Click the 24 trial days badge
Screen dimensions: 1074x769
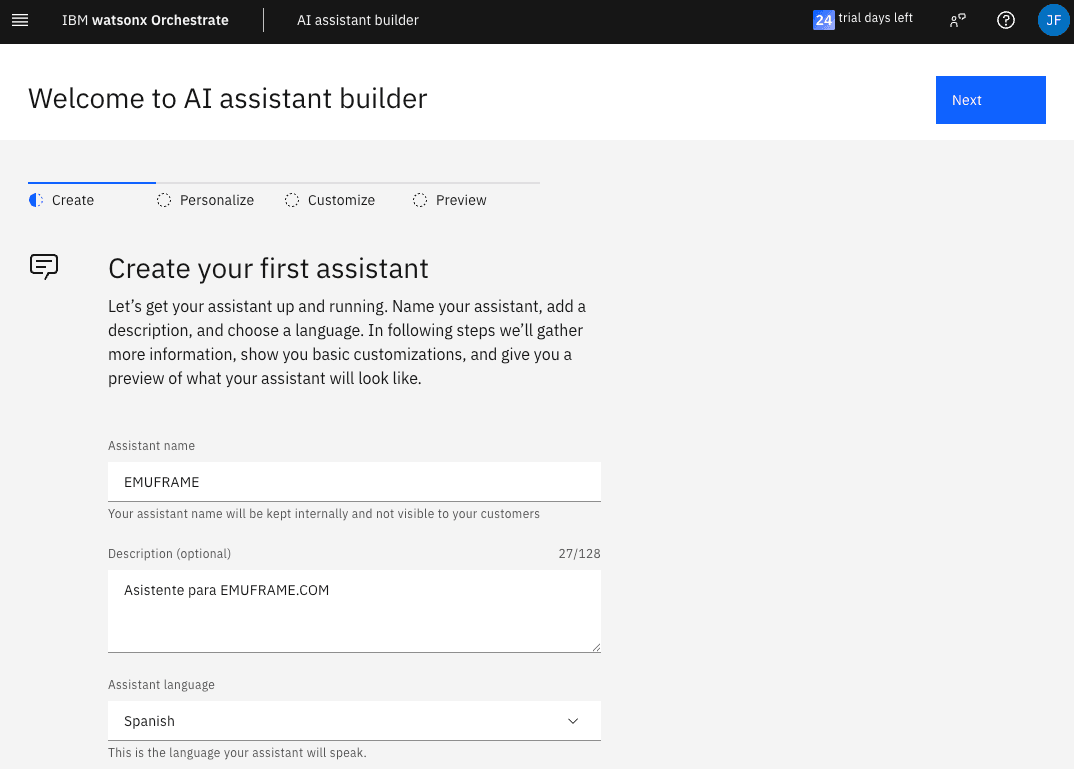point(824,20)
